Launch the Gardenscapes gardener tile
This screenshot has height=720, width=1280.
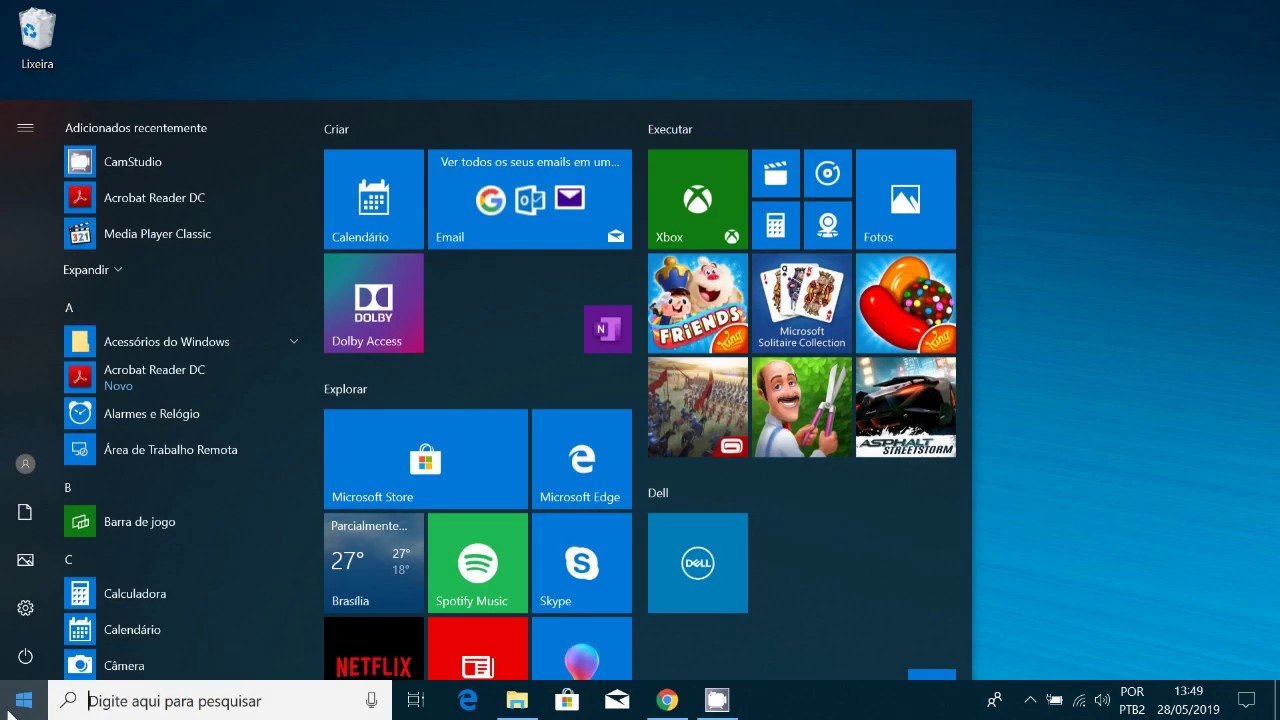click(x=801, y=407)
